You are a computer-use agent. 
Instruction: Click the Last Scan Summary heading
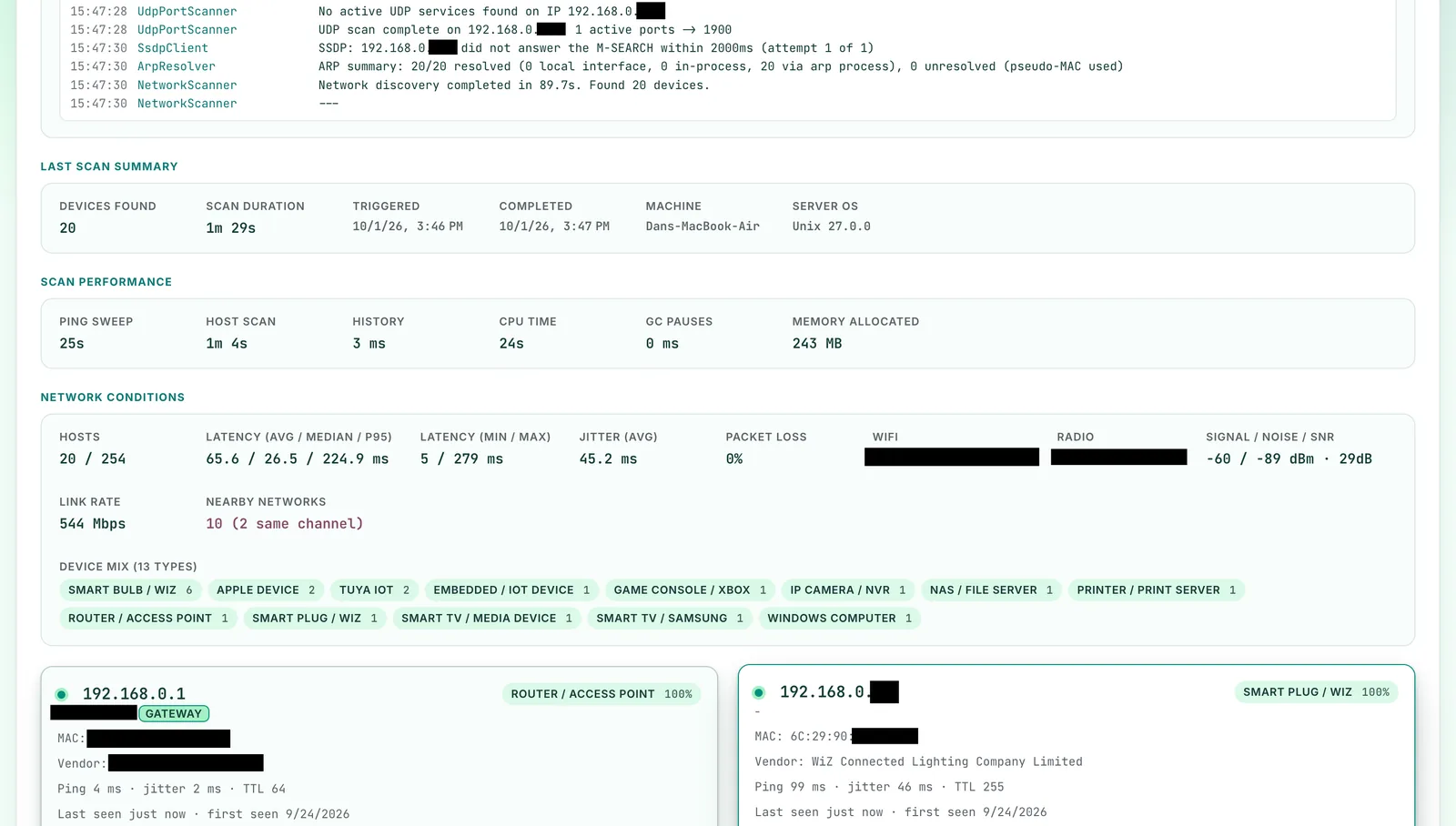pyautogui.click(x=109, y=166)
